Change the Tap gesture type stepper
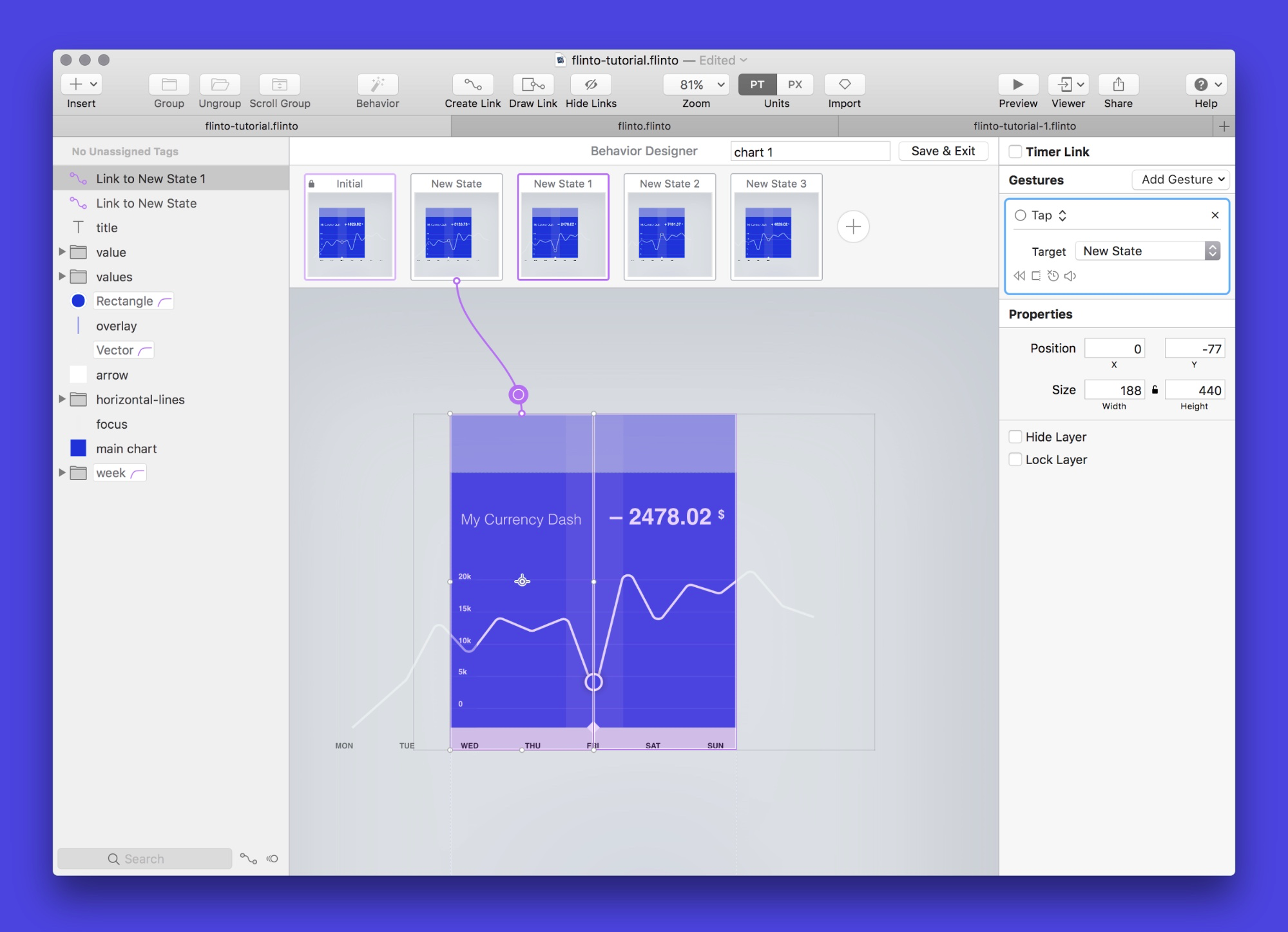Screen dimensions: 1288x932 coord(1062,215)
